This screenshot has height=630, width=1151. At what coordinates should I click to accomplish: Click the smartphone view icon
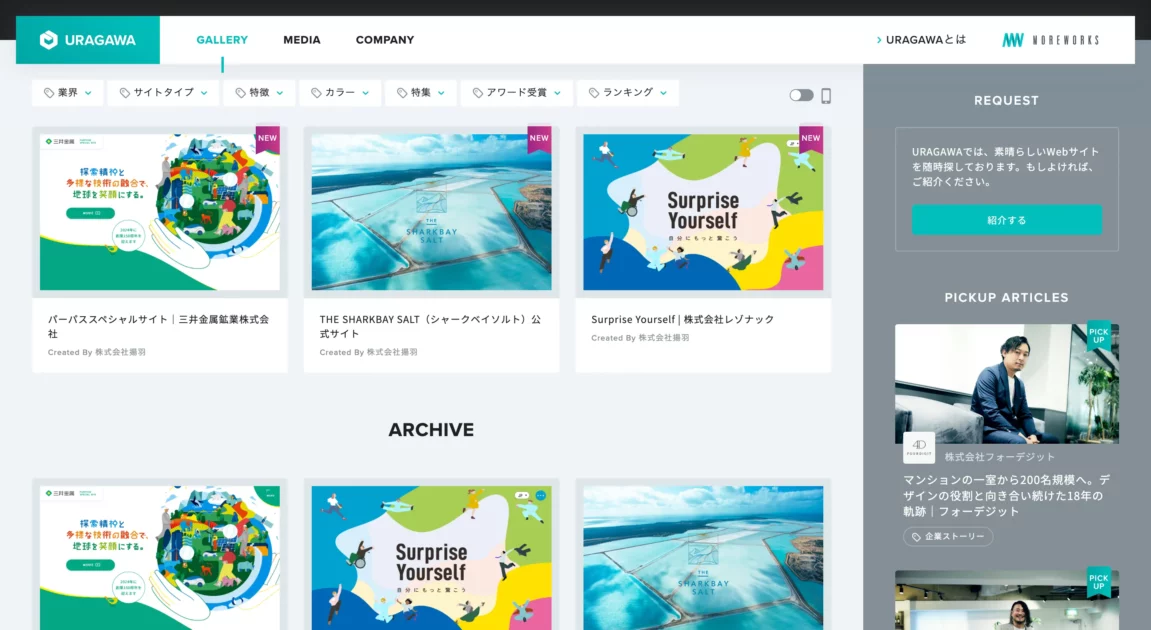point(826,96)
